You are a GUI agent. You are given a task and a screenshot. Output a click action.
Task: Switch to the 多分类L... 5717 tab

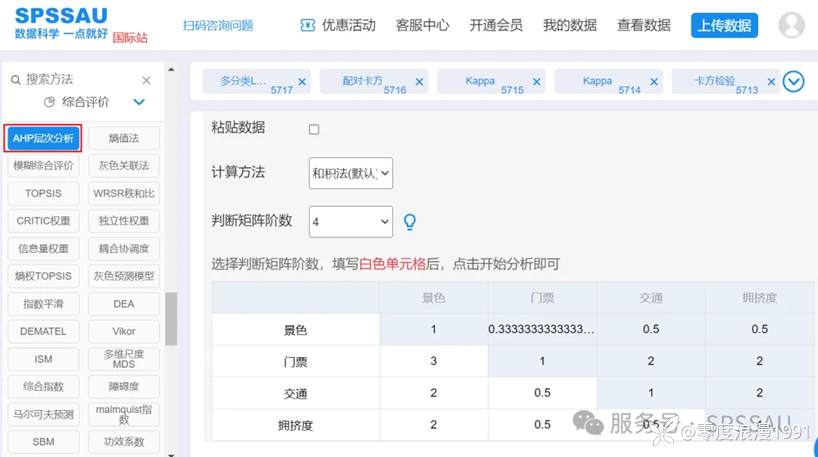click(250, 82)
